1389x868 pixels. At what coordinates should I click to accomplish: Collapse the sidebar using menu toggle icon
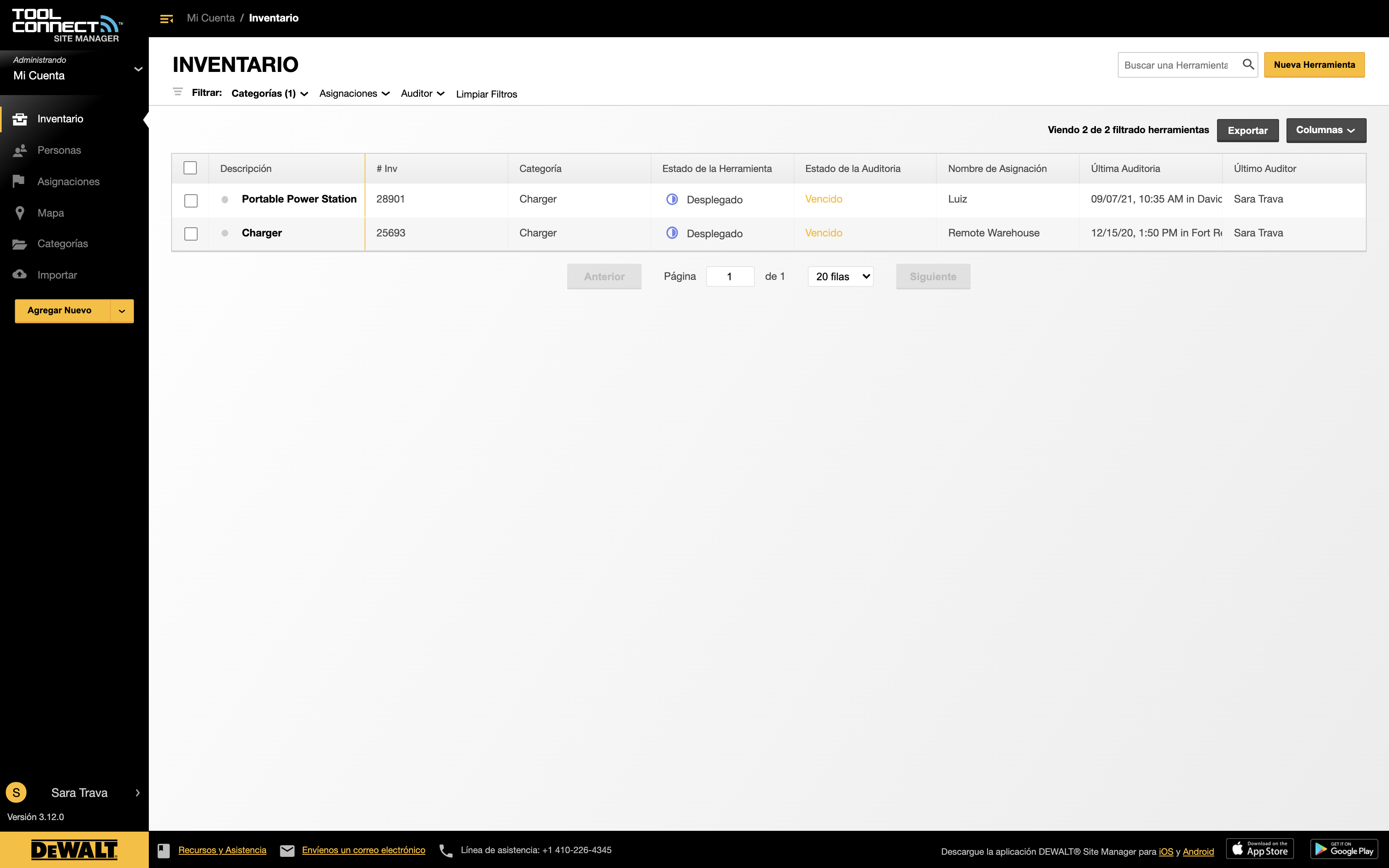[x=167, y=19]
